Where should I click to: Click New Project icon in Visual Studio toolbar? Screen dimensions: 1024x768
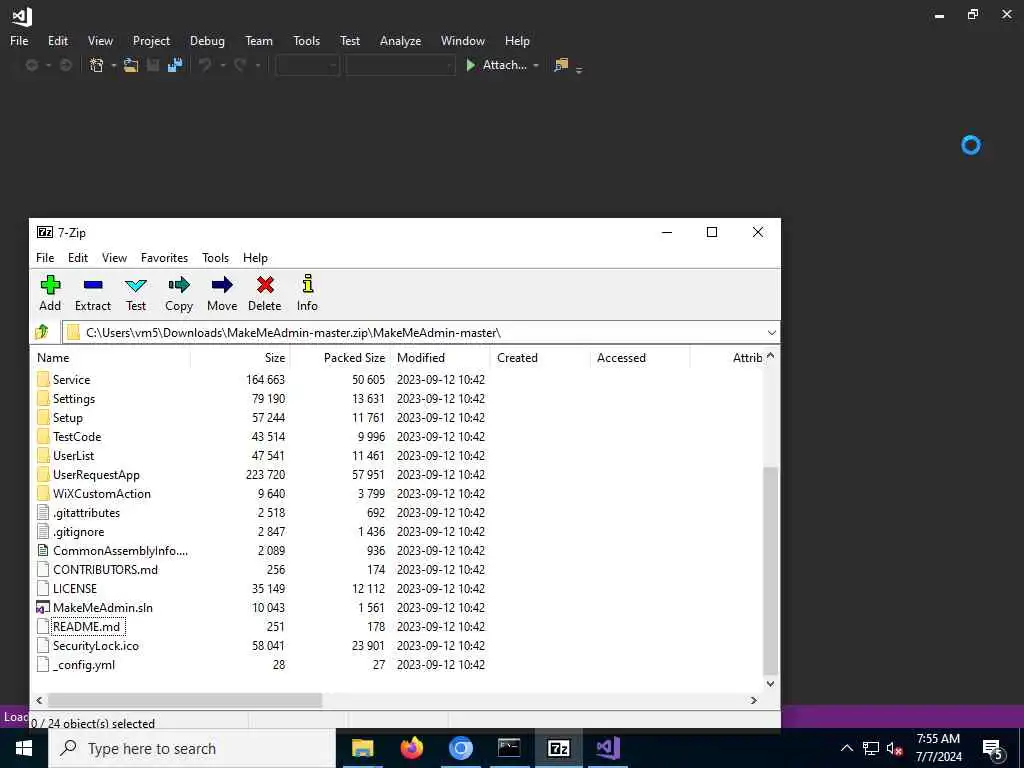click(97, 65)
